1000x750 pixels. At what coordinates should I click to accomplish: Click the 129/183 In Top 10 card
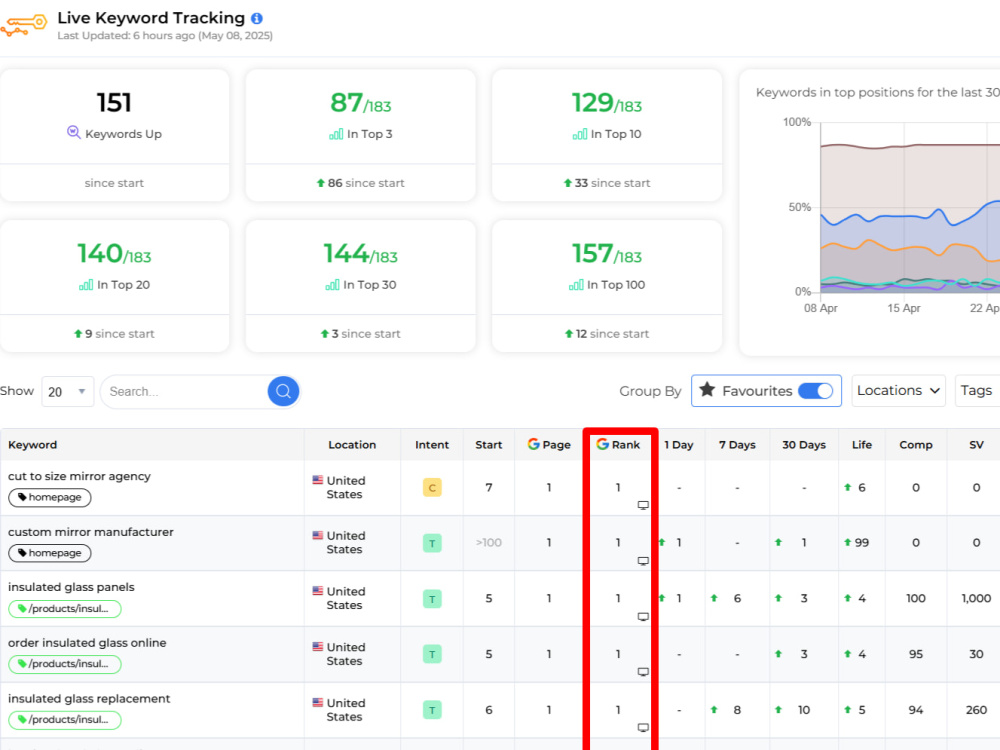tap(607, 135)
